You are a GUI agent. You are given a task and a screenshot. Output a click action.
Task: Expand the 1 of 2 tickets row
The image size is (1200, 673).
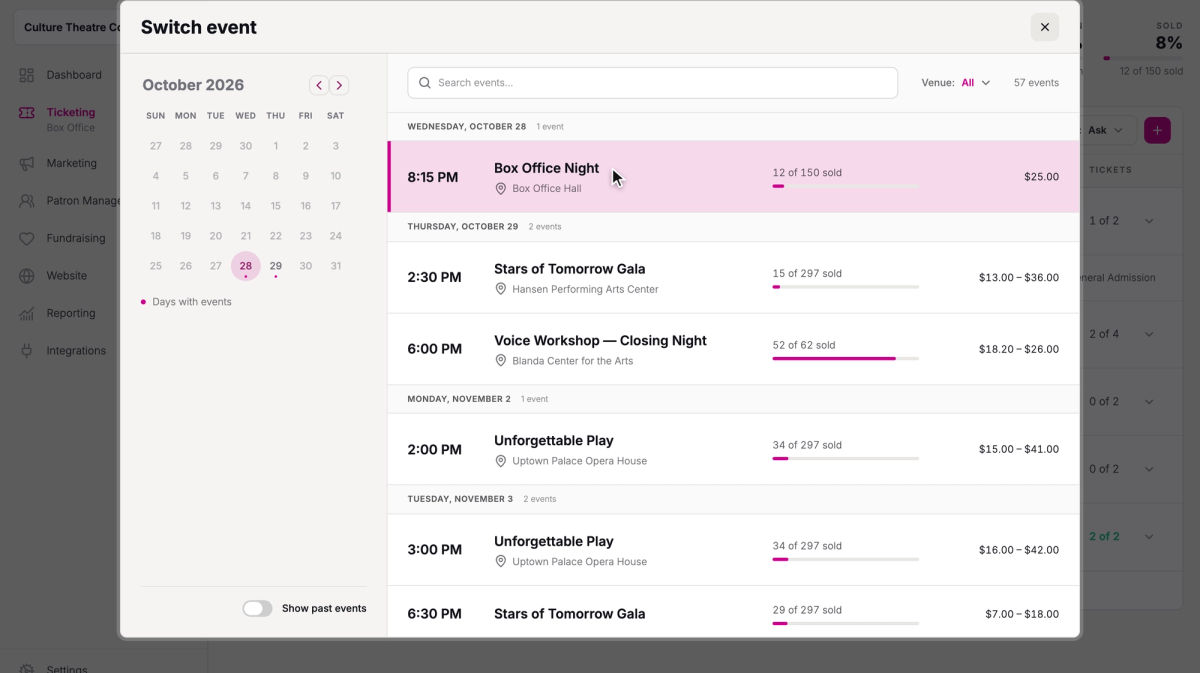(1149, 221)
